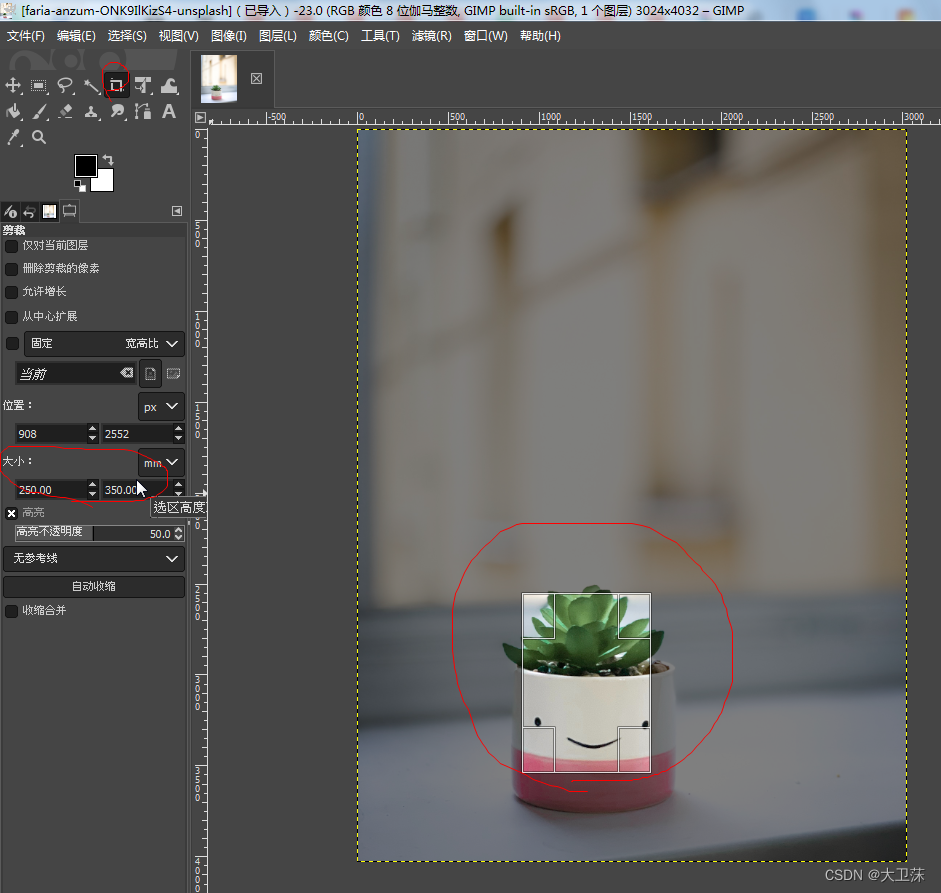Select the Paths tool

click(x=143, y=112)
